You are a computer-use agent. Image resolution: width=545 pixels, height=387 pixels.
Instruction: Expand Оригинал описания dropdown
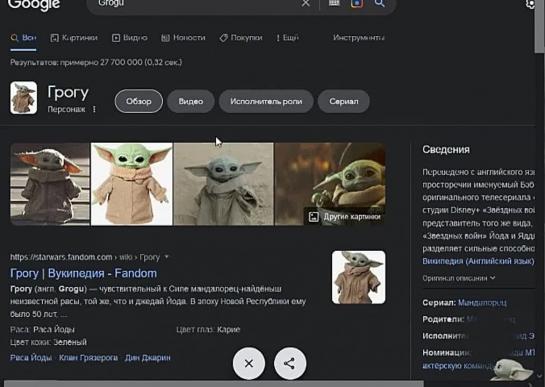point(459,278)
